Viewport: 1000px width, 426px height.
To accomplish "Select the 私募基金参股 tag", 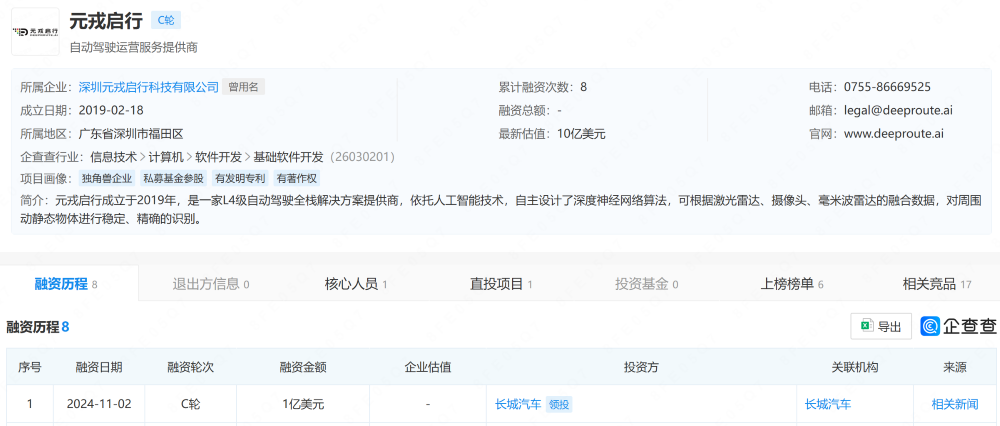I will coord(173,179).
